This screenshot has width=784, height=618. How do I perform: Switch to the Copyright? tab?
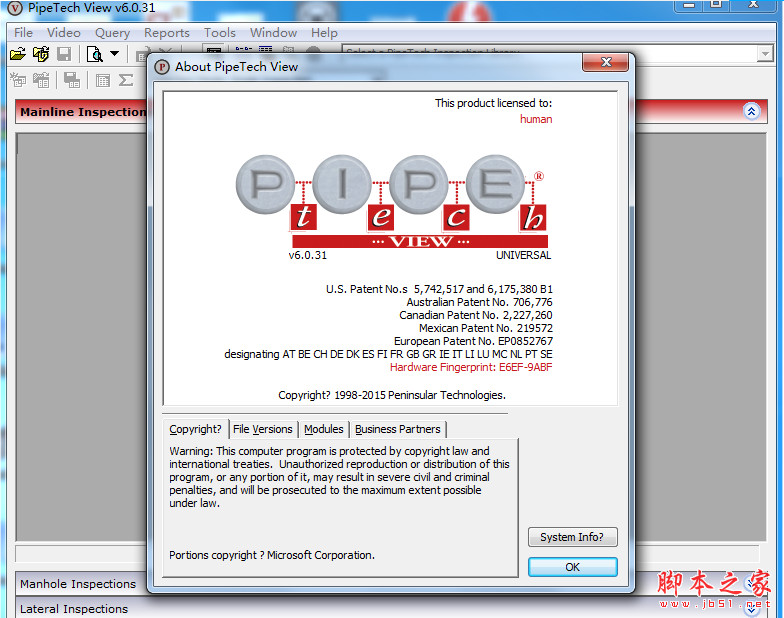[x=196, y=429]
